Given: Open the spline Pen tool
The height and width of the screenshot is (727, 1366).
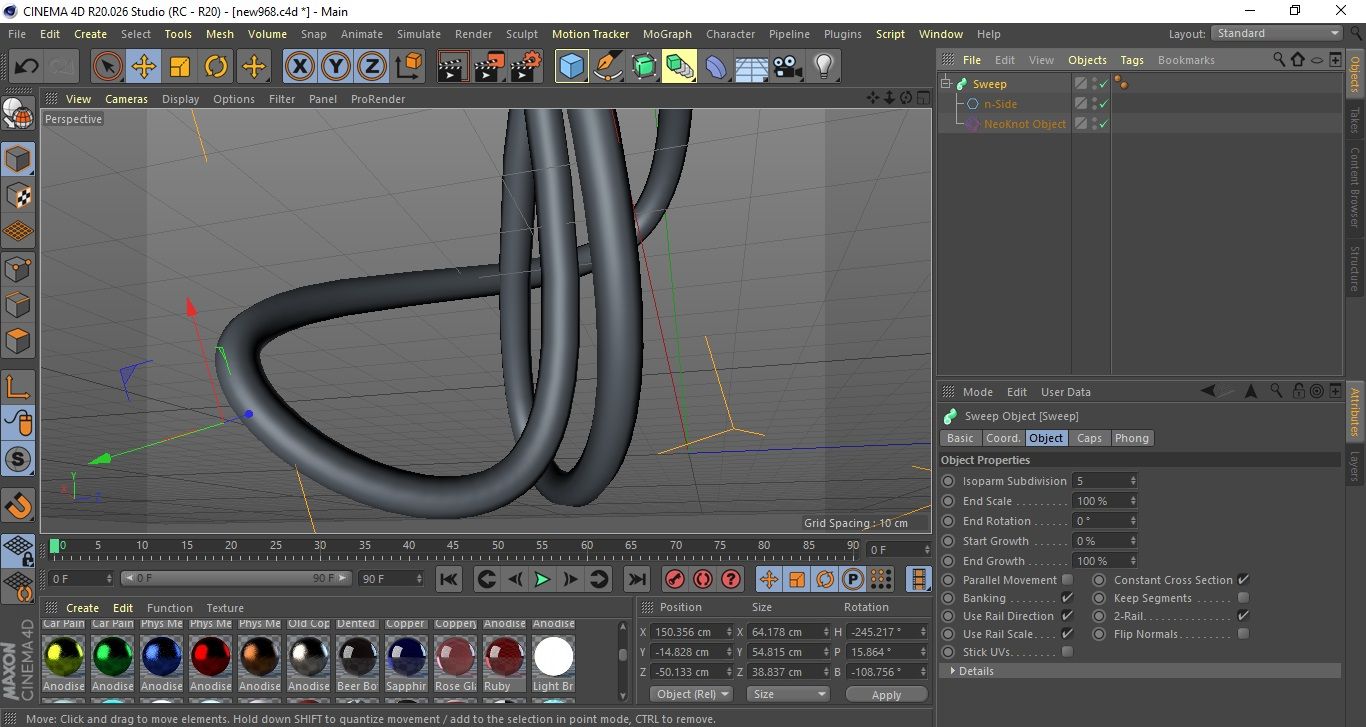Looking at the screenshot, I should point(608,67).
